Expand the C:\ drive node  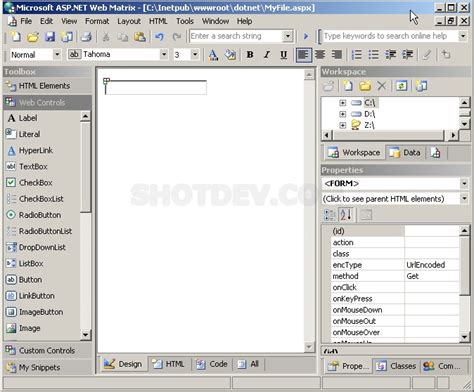[342, 103]
